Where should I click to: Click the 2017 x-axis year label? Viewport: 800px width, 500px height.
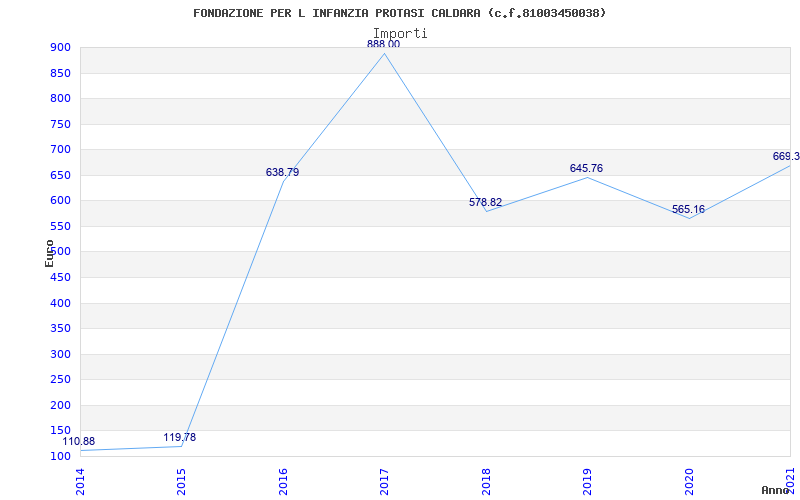(x=384, y=482)
